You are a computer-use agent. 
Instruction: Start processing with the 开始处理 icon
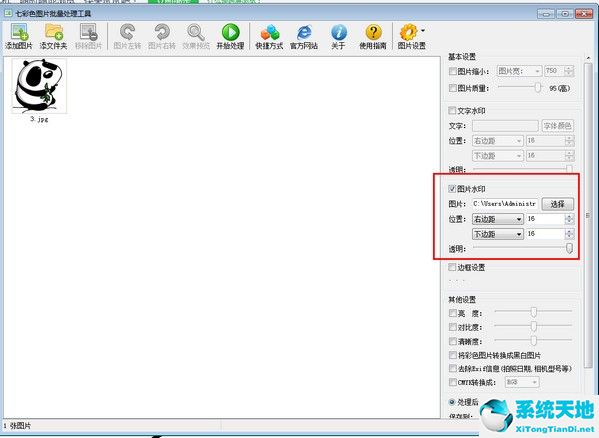[230, 32]
